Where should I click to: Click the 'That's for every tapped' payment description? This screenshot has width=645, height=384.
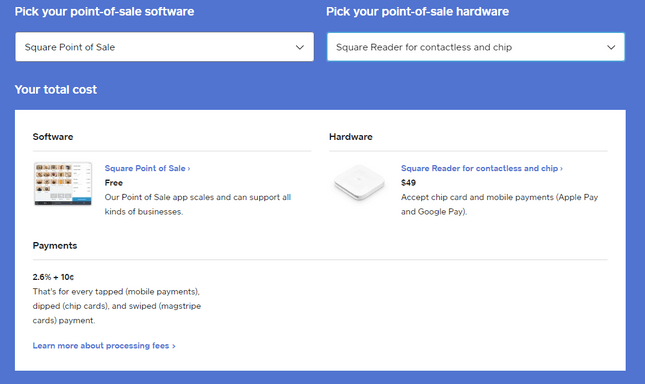click(x=117, y=306)
